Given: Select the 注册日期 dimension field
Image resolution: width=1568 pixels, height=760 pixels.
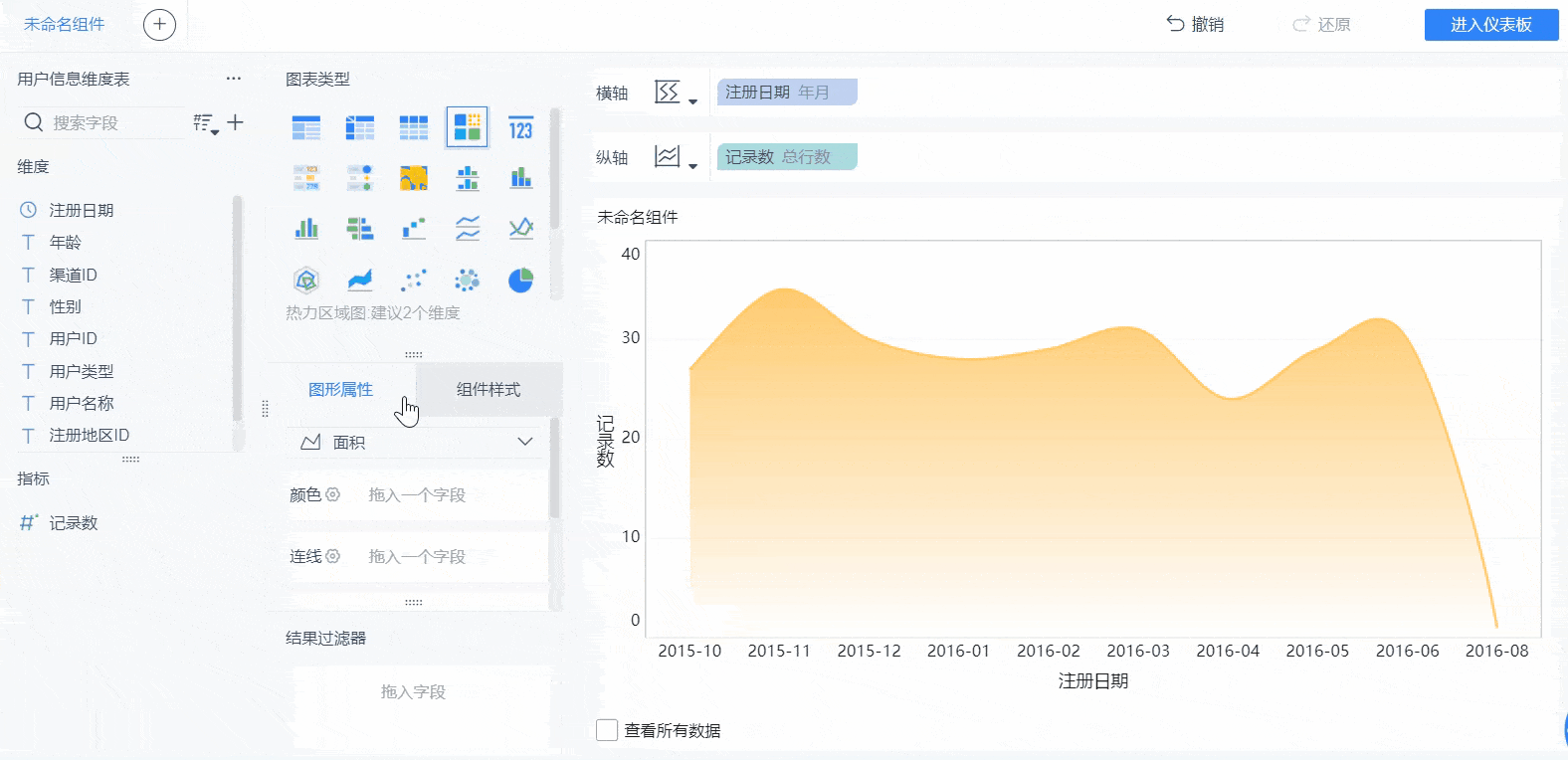Looking at the screenshot, I should [x=82, y=210].
